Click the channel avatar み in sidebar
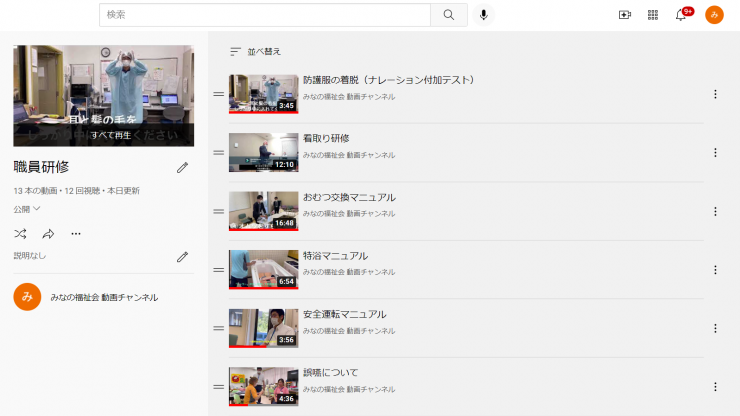The image size is (740, 416). point(27,297)
